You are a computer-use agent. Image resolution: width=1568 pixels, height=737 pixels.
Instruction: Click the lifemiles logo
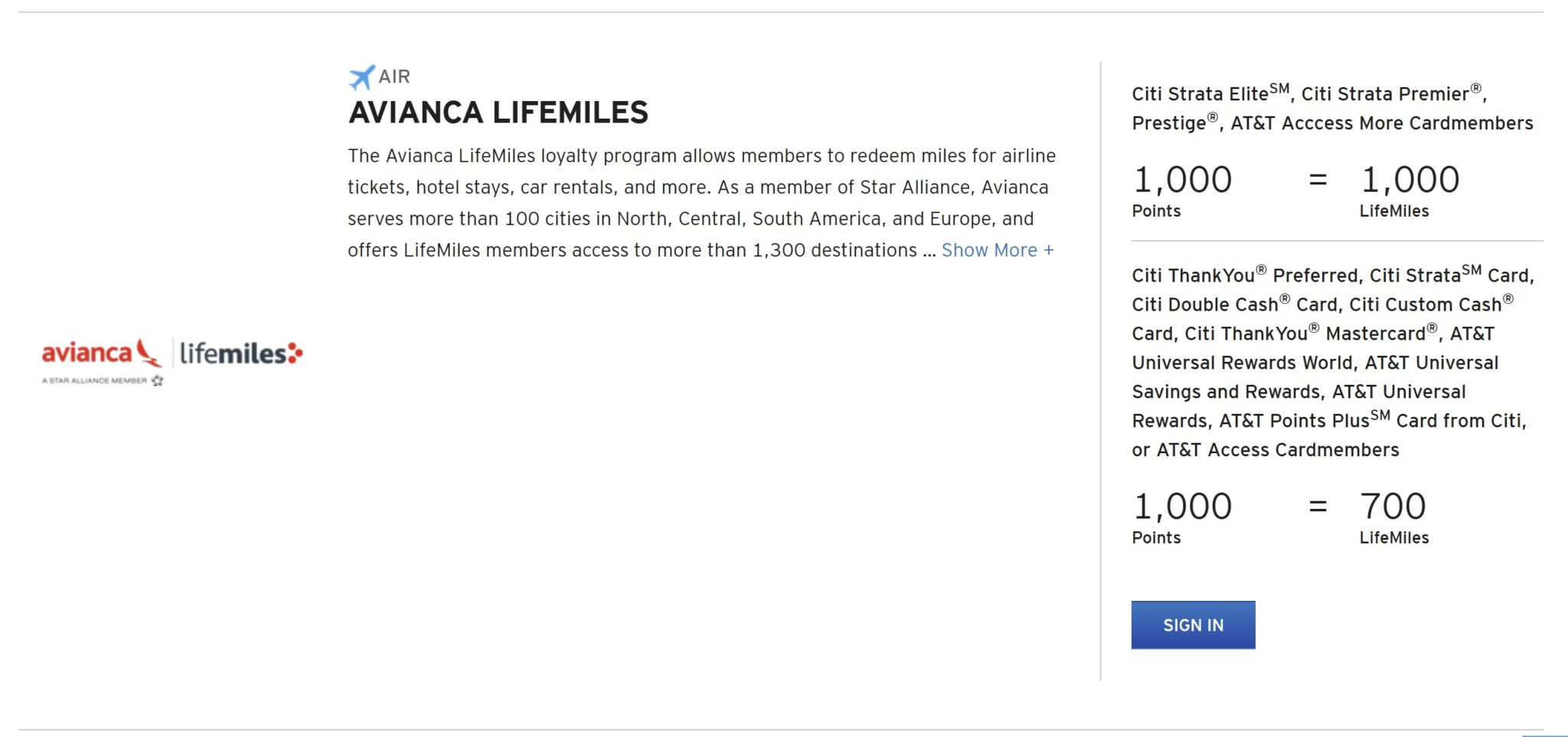[x=241, y=354]
